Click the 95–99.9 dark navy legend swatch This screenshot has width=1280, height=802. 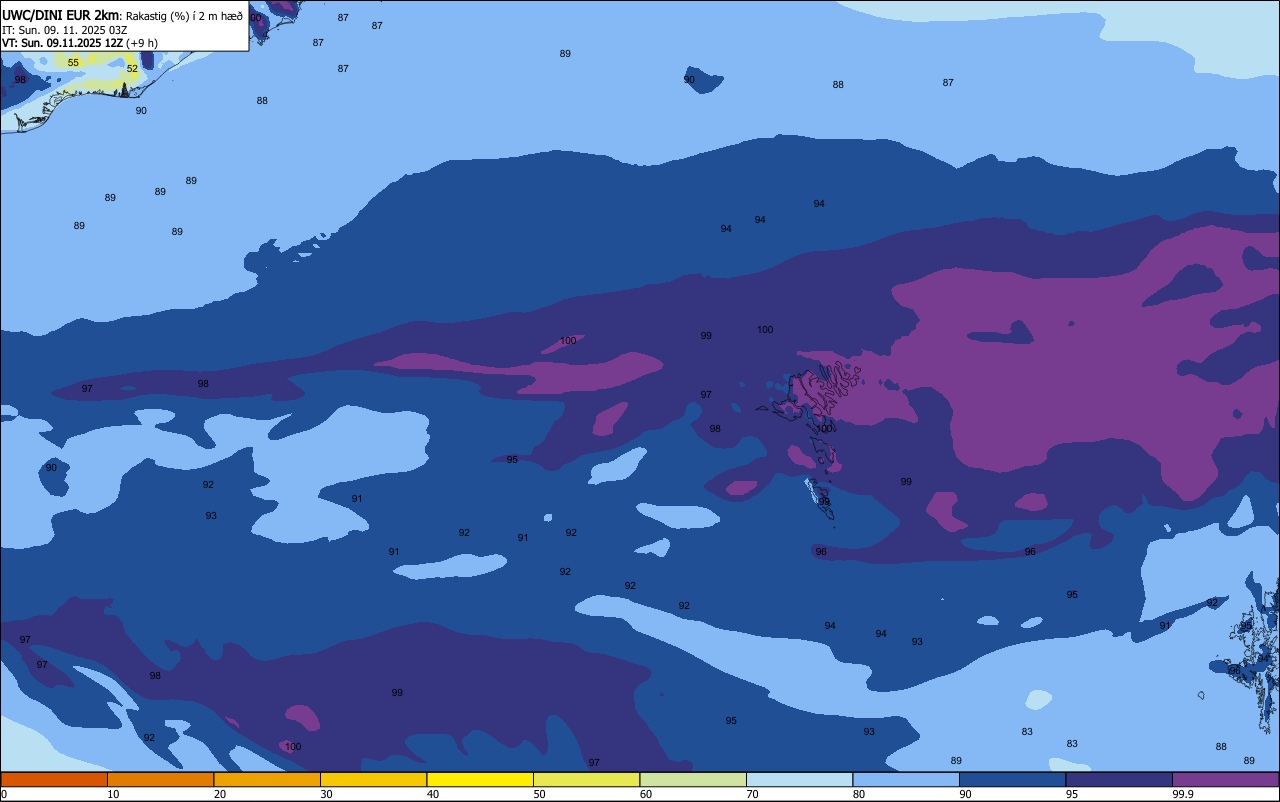(1119, 779)
